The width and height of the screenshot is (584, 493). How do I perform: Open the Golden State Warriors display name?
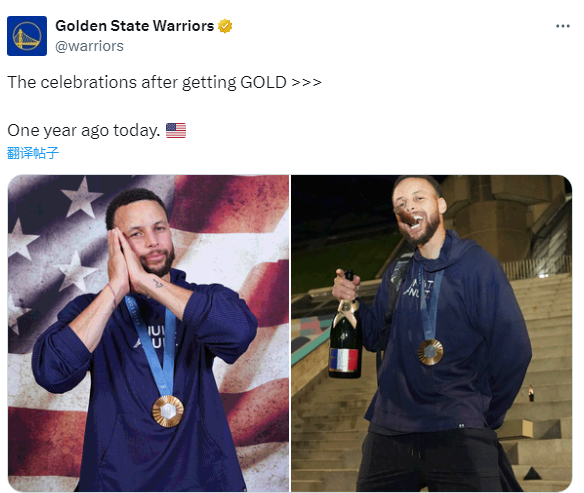tap(134, 26)
